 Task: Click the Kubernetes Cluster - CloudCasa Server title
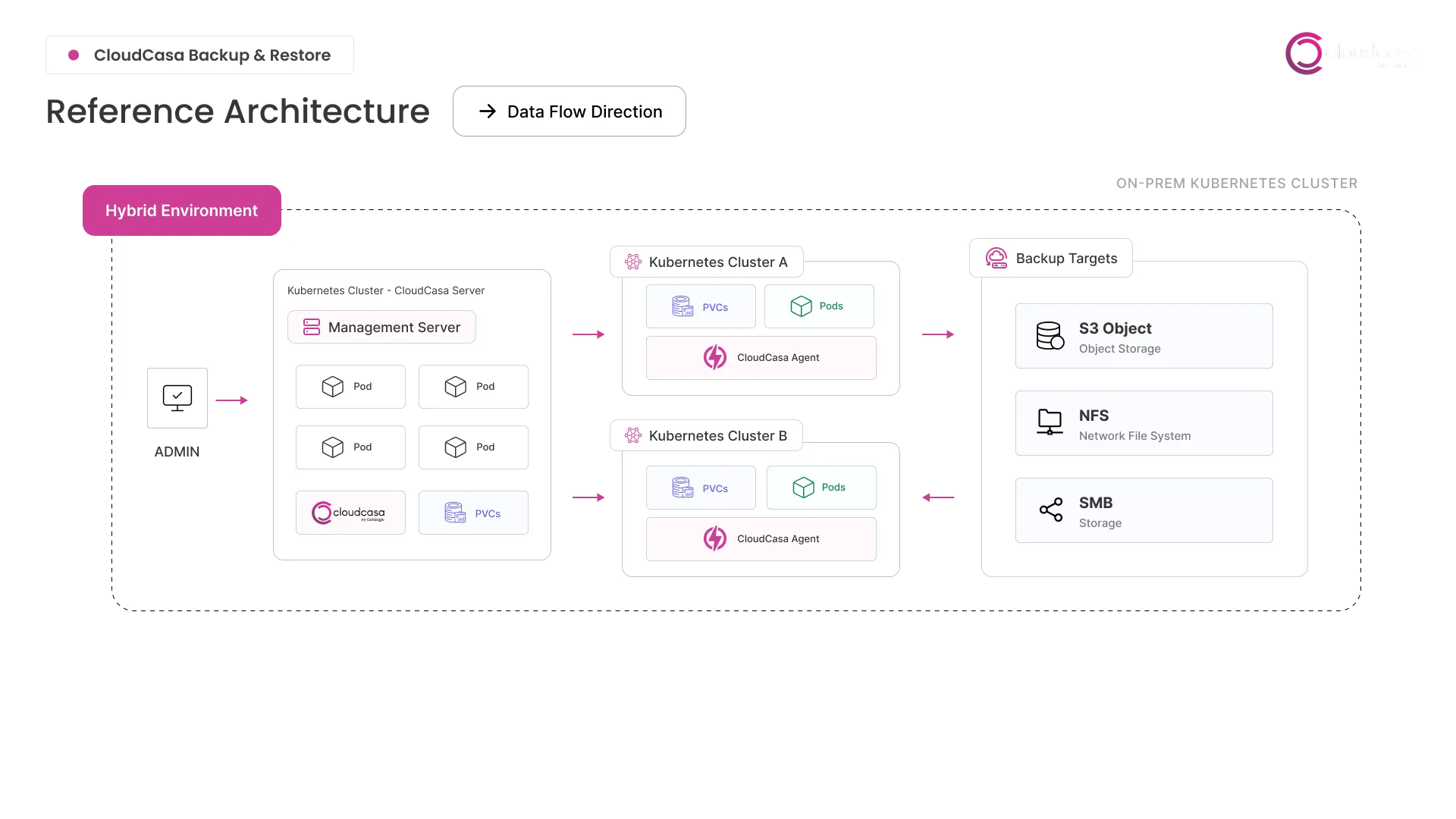click(386, 290)
